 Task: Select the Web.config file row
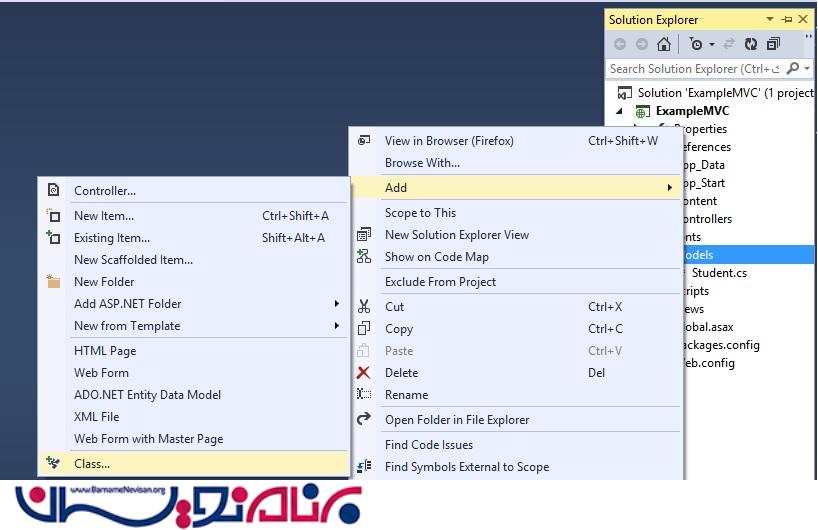point(709,363)
